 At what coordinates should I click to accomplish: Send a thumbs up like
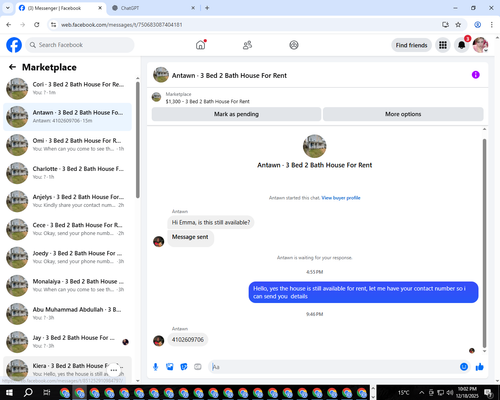480,367
